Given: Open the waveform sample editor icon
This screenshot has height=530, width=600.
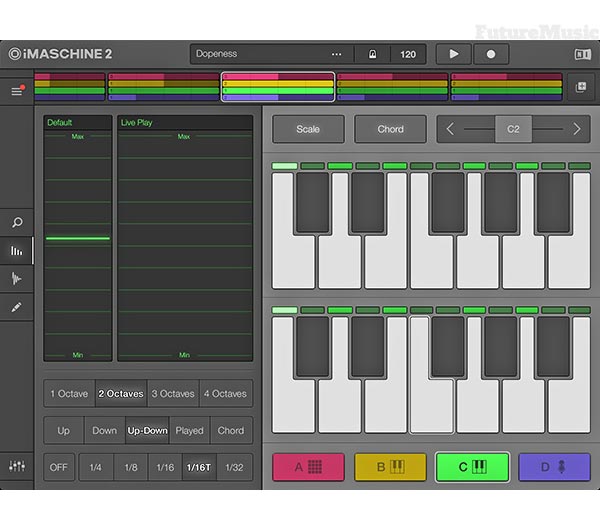Looking at the screenshot, I should point(16,279).
